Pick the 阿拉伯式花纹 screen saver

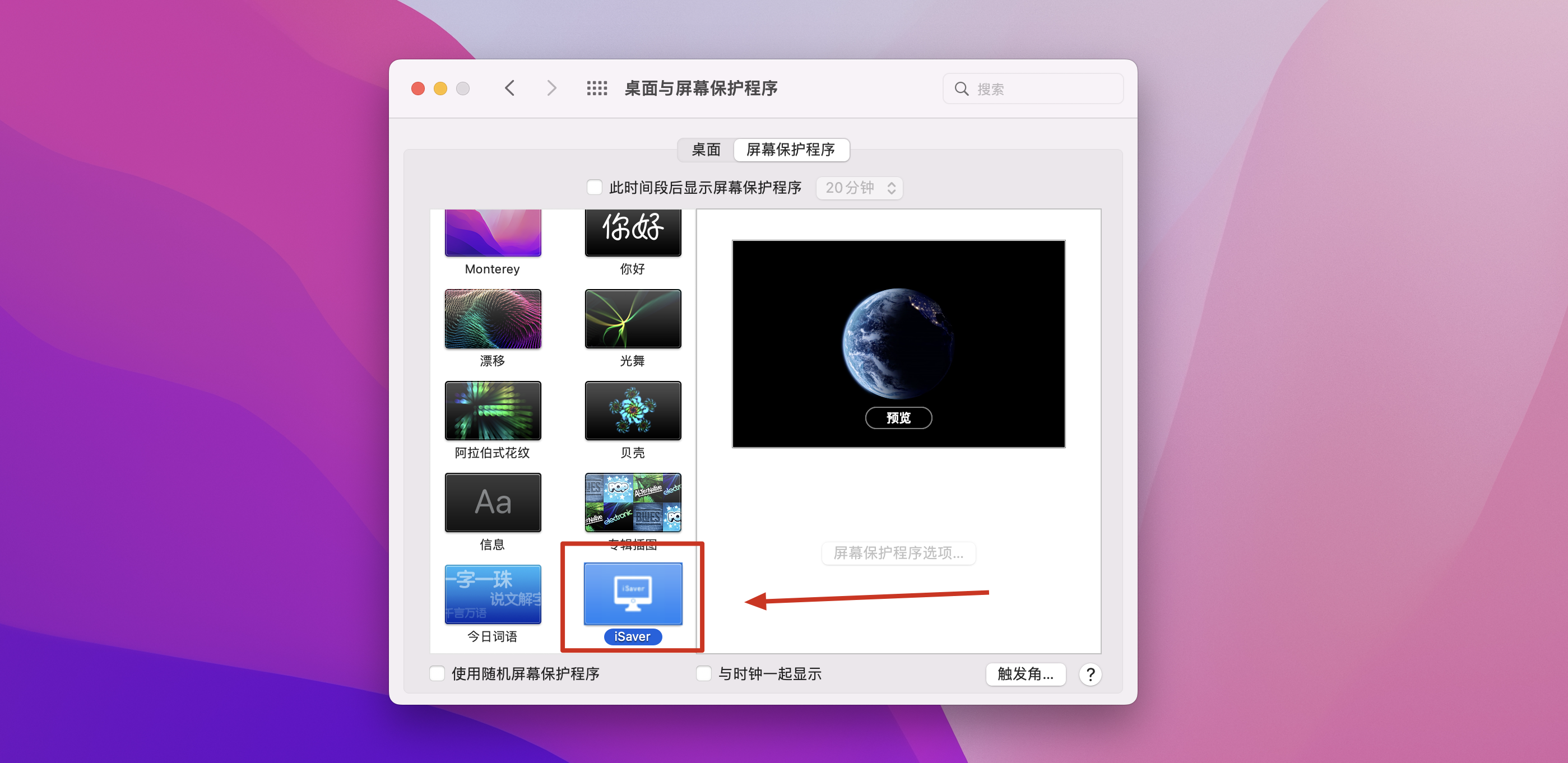(493, 411)
